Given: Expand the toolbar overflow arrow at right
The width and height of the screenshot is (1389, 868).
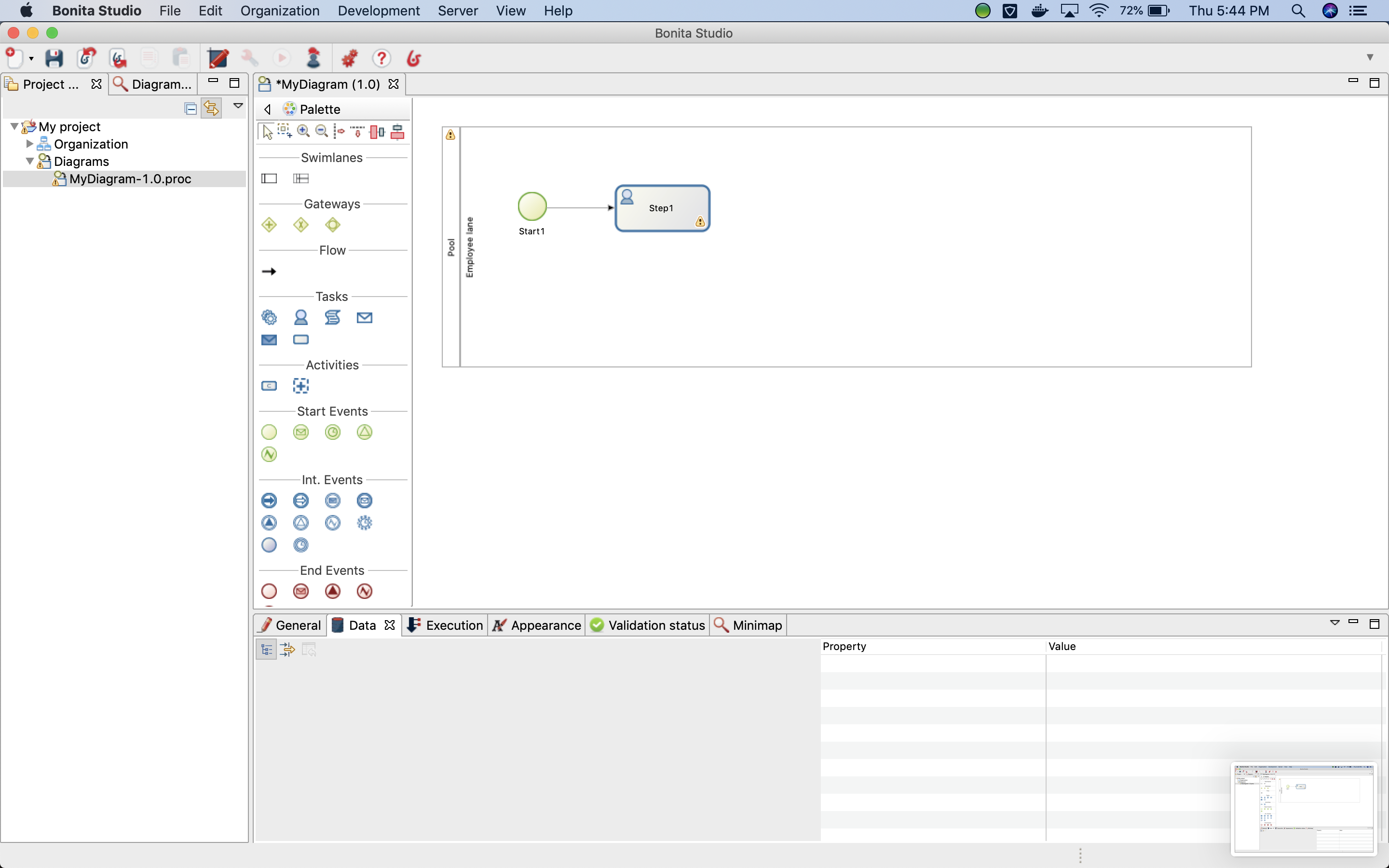Looking at the screenshot, I should 1370,57.
